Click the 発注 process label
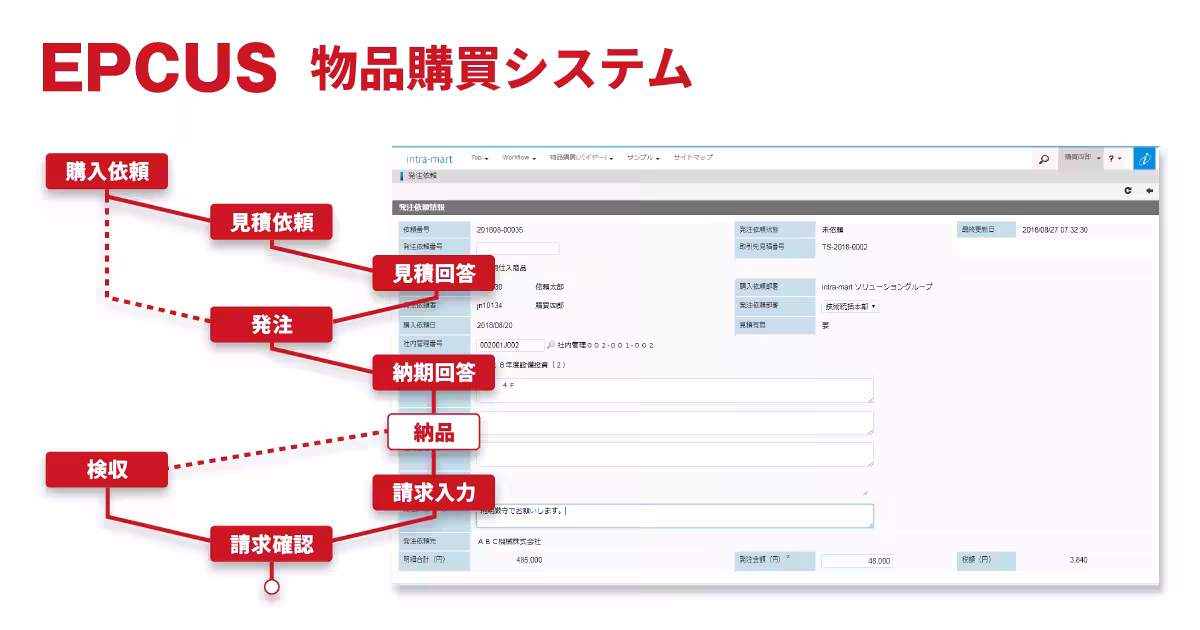This screenshot has width=1200, height=630. (x=272, y=325)
